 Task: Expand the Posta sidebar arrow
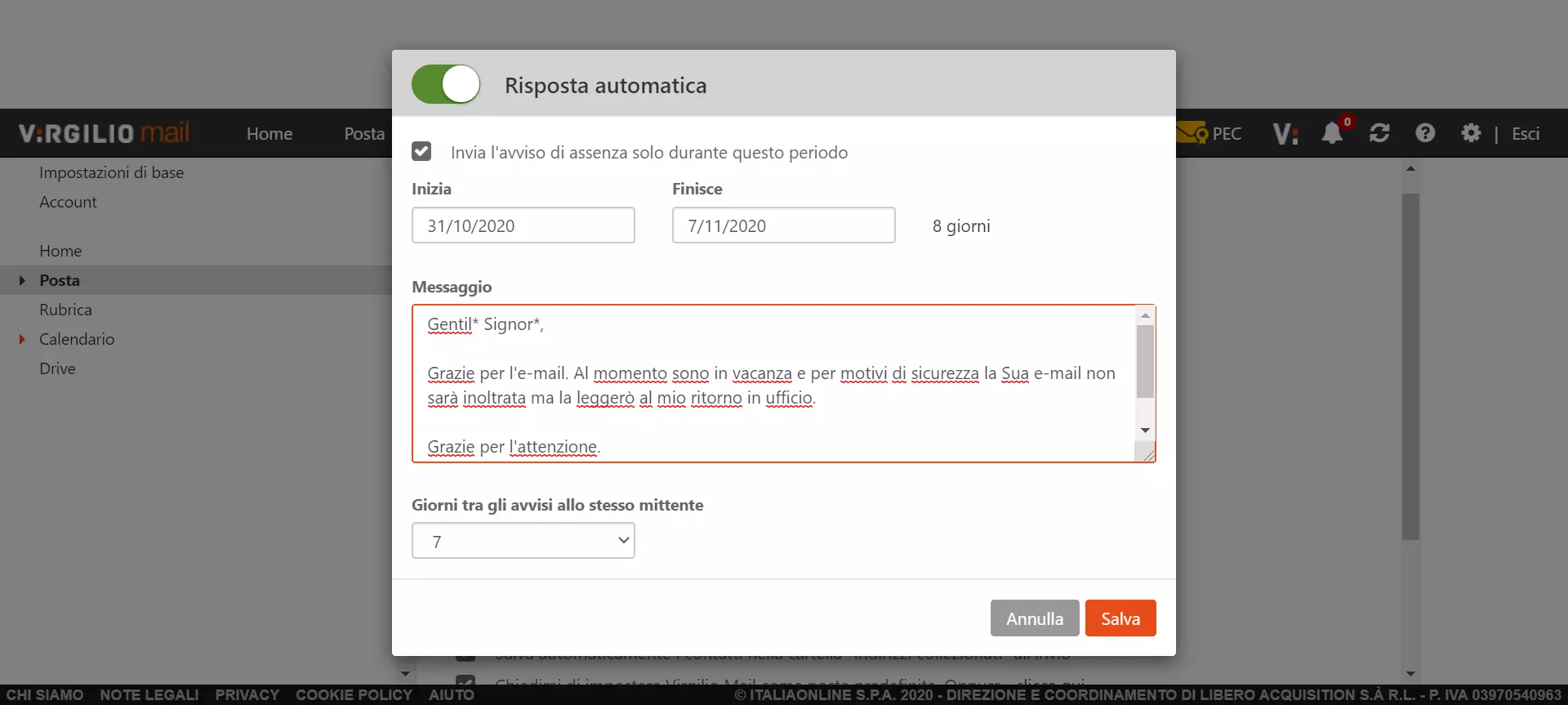point(22,280)
